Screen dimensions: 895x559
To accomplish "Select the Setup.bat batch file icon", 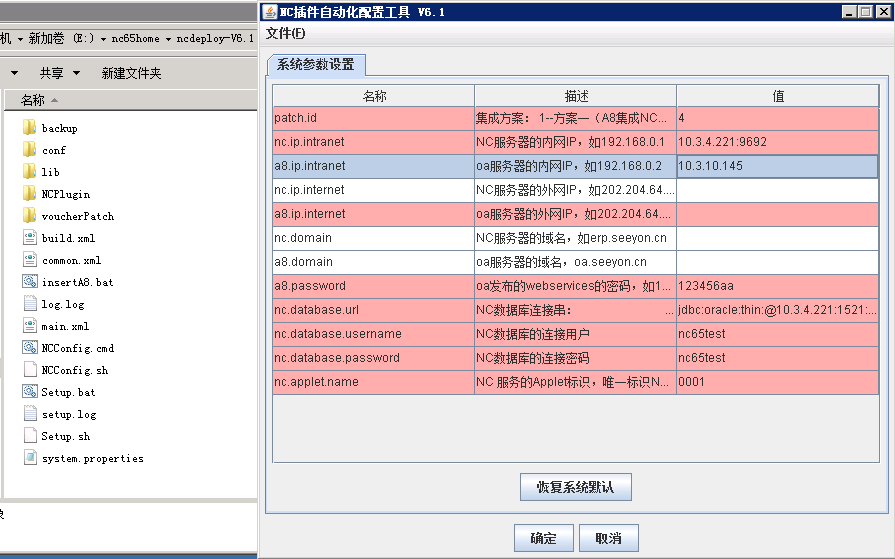I will (x=30, y=391).
